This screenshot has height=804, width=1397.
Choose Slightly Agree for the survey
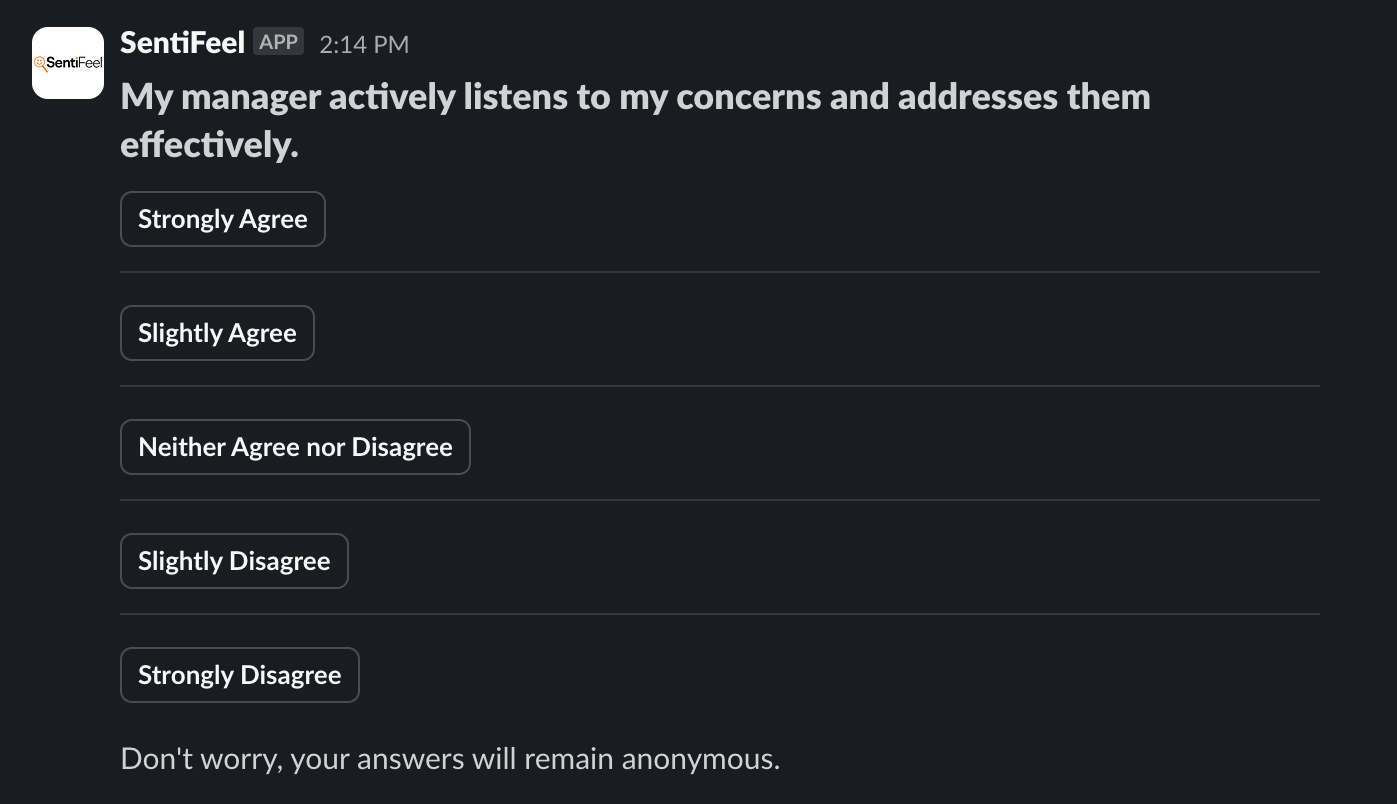coord(217,332)
